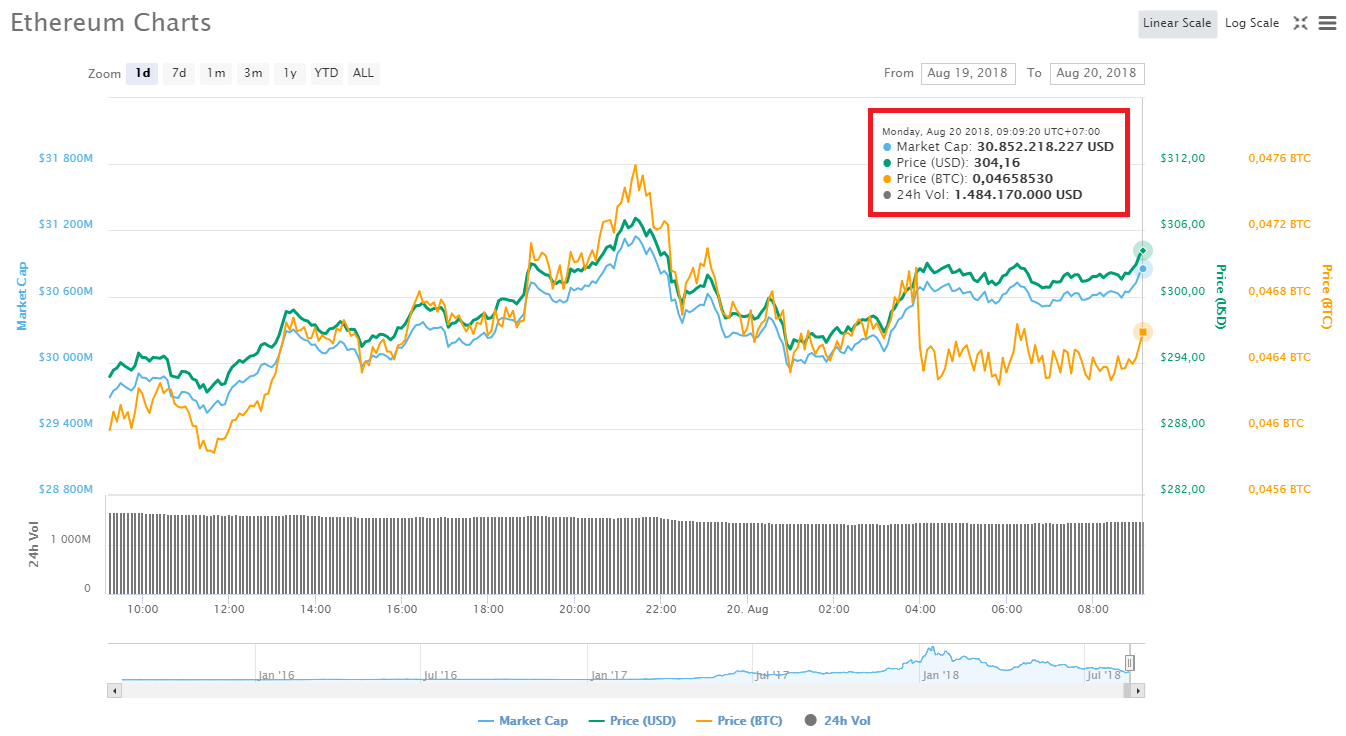Click the orange Price (BTC) square marker
Screen dimensions: 1346x736
[x=1143, y=331]
